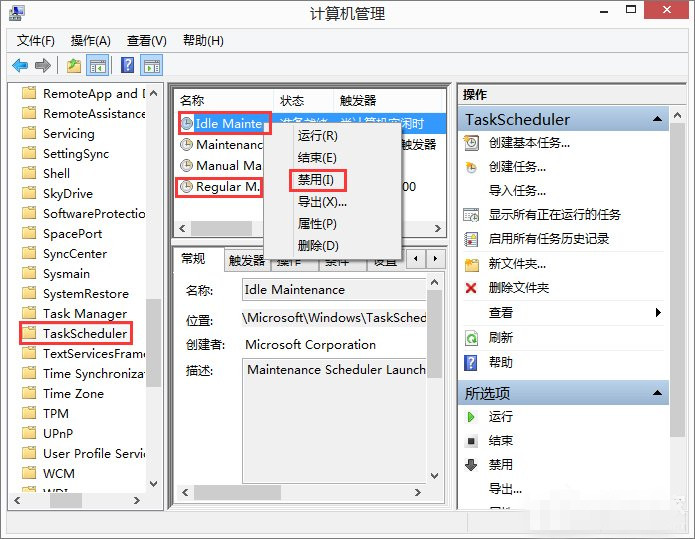695x539 pixels.
Task: Click the Shell folder icon in the tree
Action: coord(29,173)
